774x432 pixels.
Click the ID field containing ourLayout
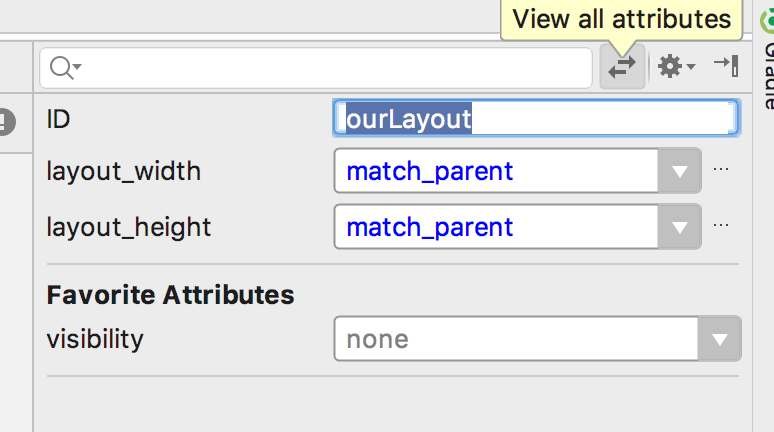pyautogui.click(x=536, y=118)
